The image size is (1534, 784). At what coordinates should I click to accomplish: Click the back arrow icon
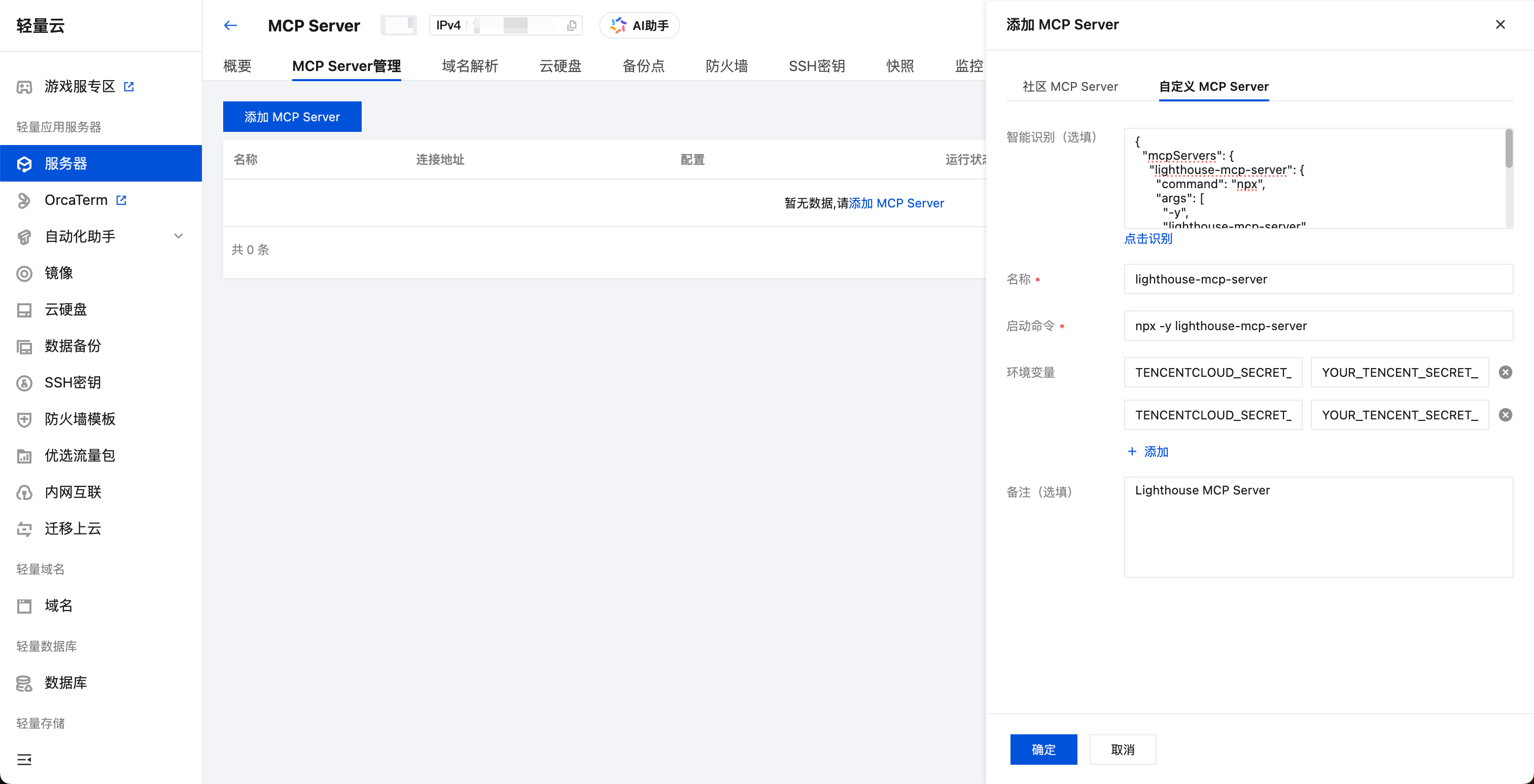coord(230,25)
